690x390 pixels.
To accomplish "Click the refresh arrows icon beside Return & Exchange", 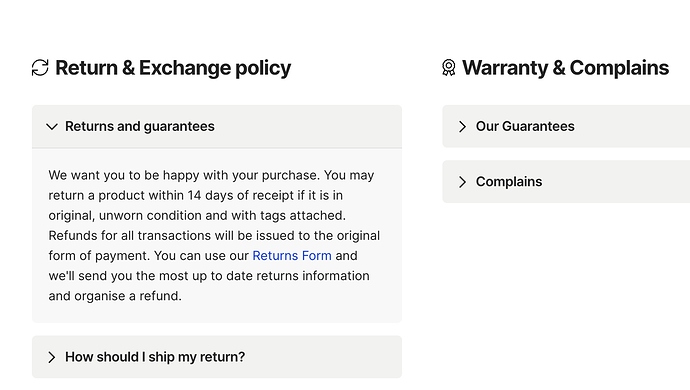I will coord(40,68).
